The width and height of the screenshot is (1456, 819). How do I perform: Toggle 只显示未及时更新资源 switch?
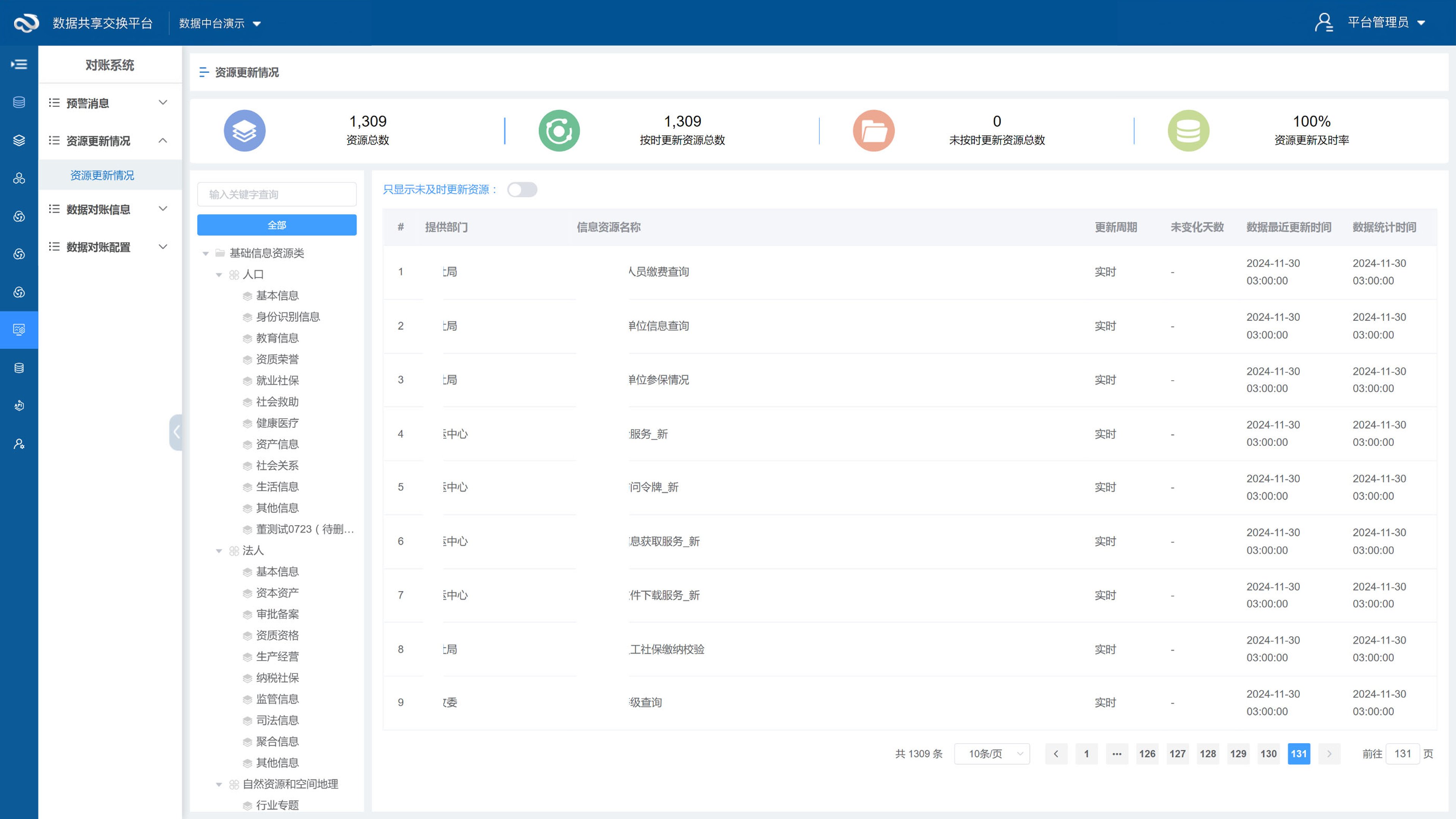[x=522, y=190]
